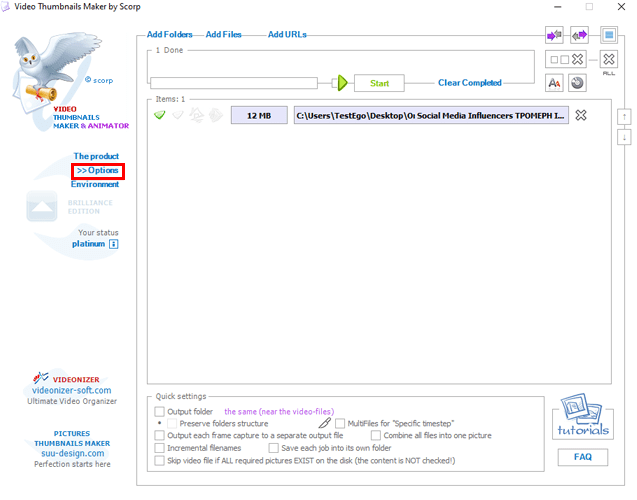Screen dimensions: 637x500
Task: Click the scorp copyright link
Action: (99, 80)
